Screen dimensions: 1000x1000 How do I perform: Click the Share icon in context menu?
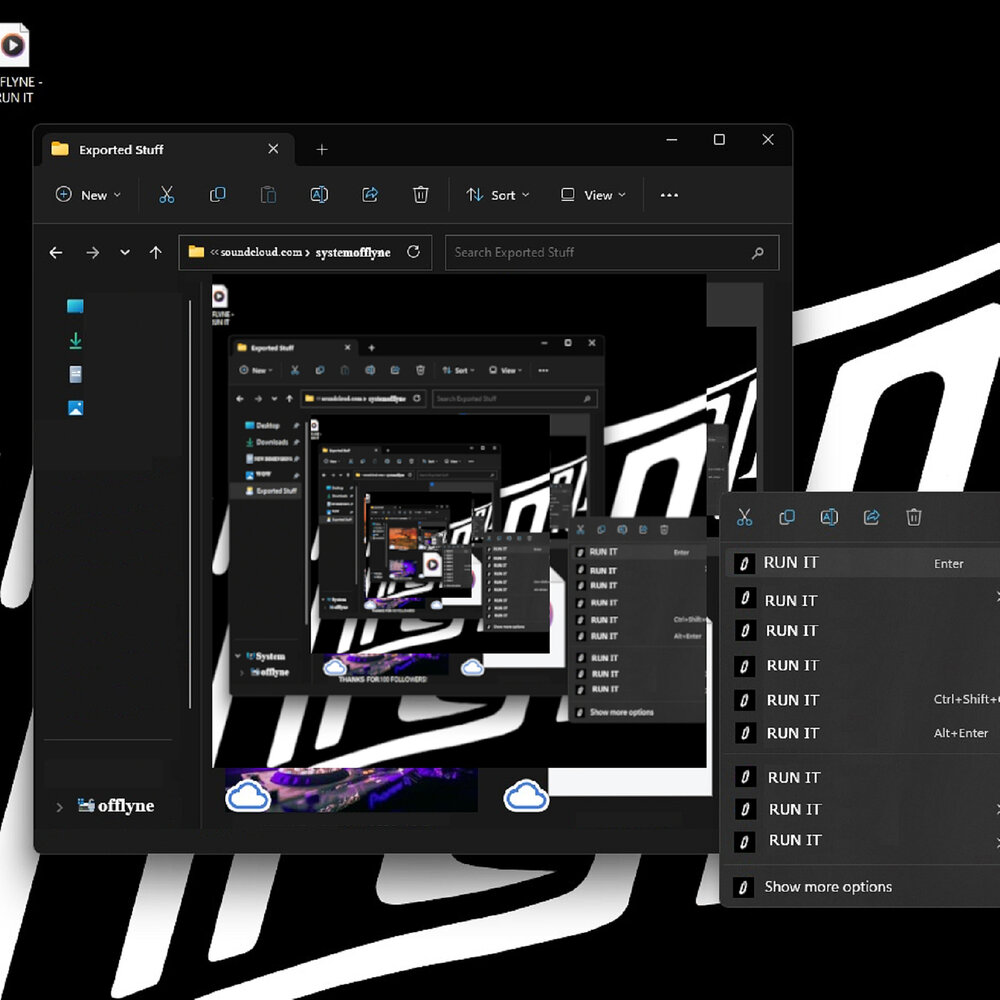coord(871,517)
